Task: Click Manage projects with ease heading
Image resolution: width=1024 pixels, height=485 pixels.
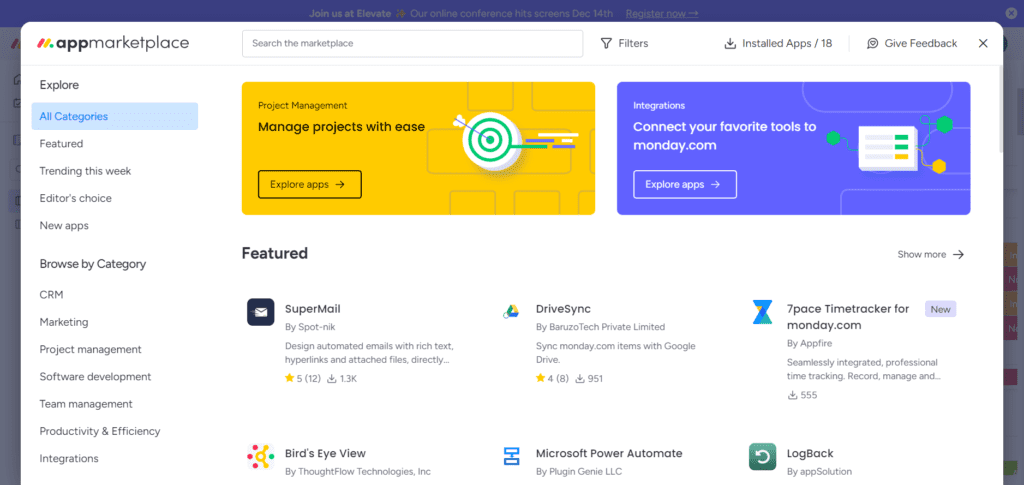Action: click(x=342, y=127)
